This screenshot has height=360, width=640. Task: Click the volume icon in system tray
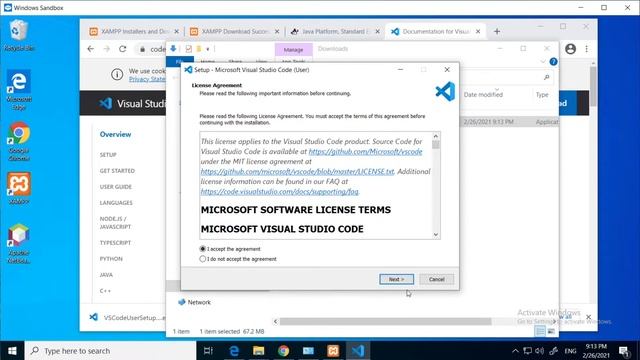point(540,351)
